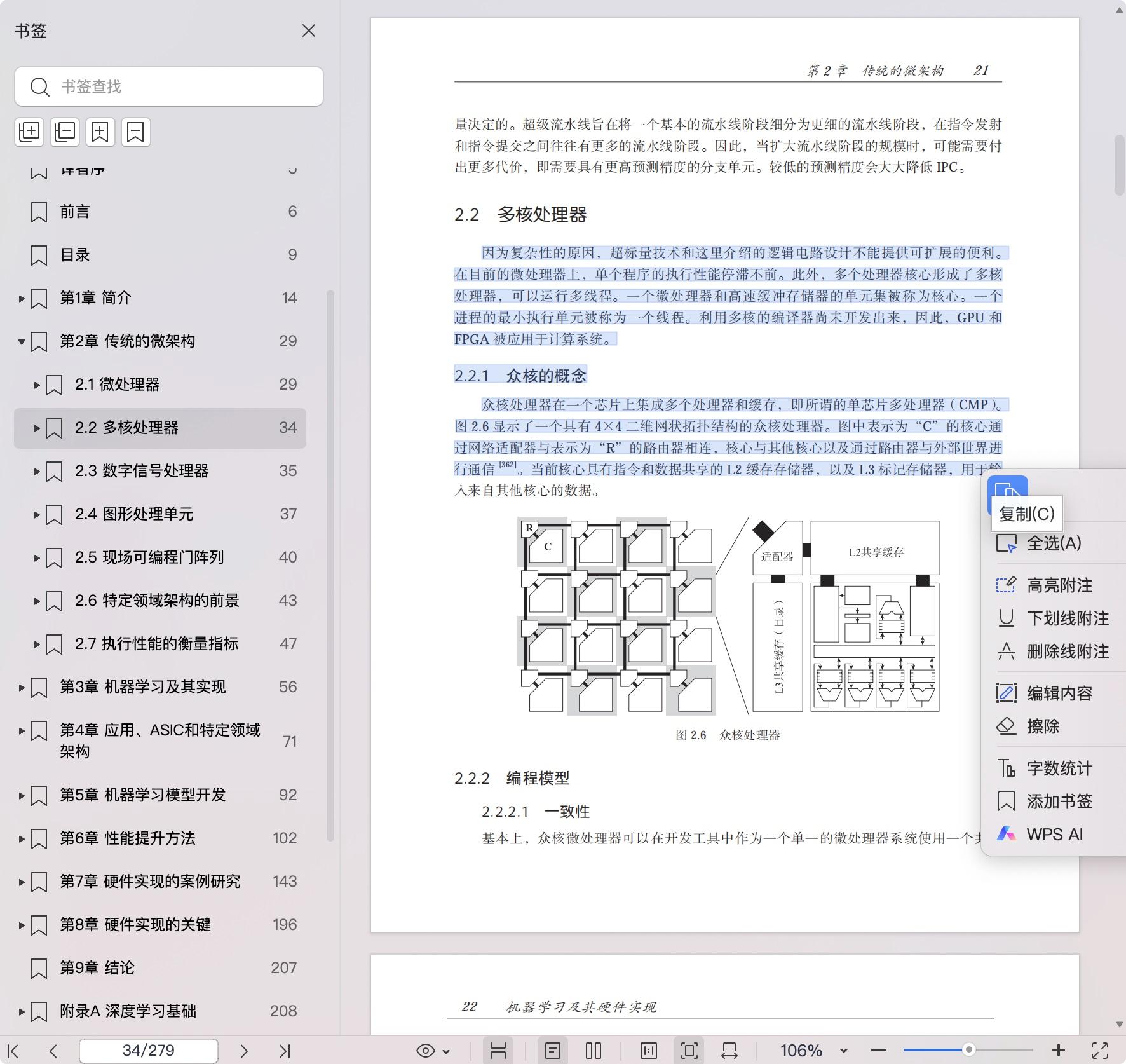Image resolution: width=1126 pixels, height=1064 pixels.
Task: Collapse all bookmarks in the panel
Action: 65,132
